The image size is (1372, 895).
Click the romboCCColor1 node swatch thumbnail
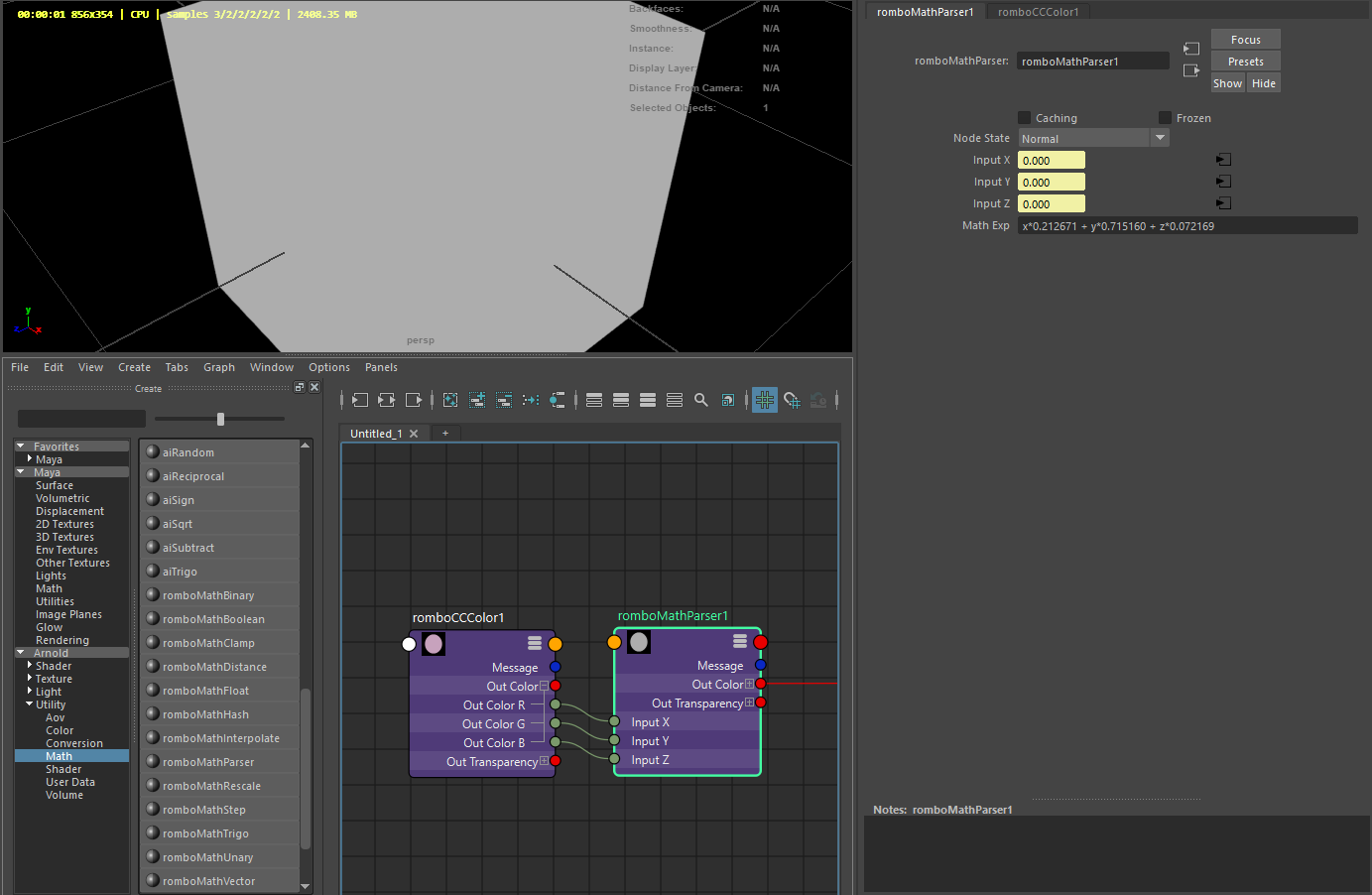coord(434,644)
